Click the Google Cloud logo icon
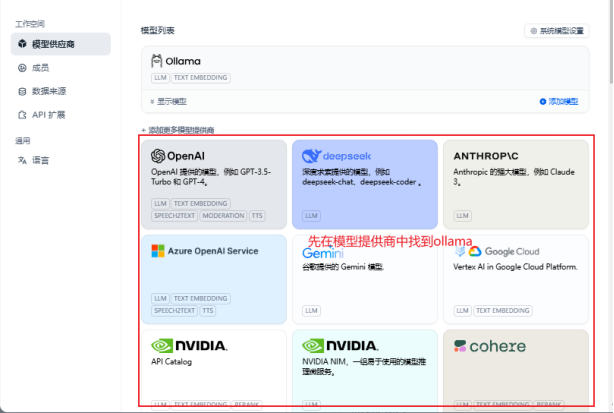 click(x=475, y=251)
